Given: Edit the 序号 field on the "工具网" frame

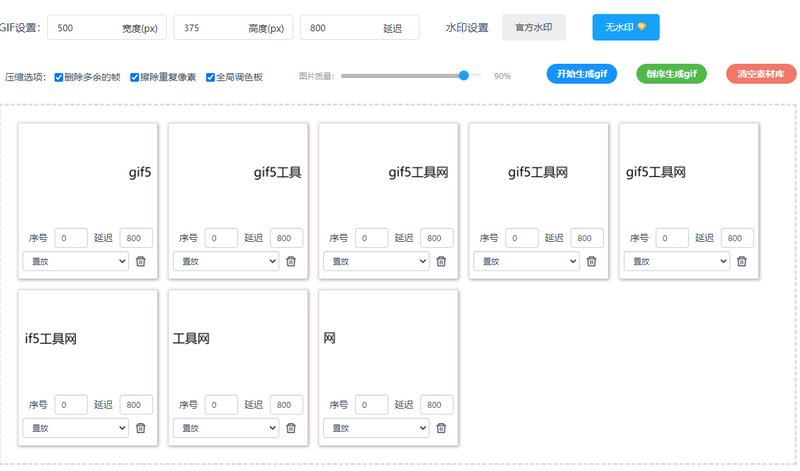Looking at the screenshot, I should pyautogui.click(x=221, y=405).
